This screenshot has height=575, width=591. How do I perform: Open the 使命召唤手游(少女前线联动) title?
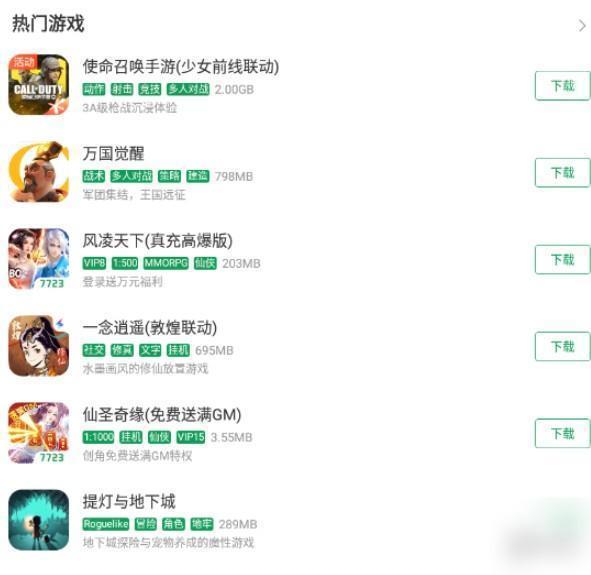[x=181, y=66]
